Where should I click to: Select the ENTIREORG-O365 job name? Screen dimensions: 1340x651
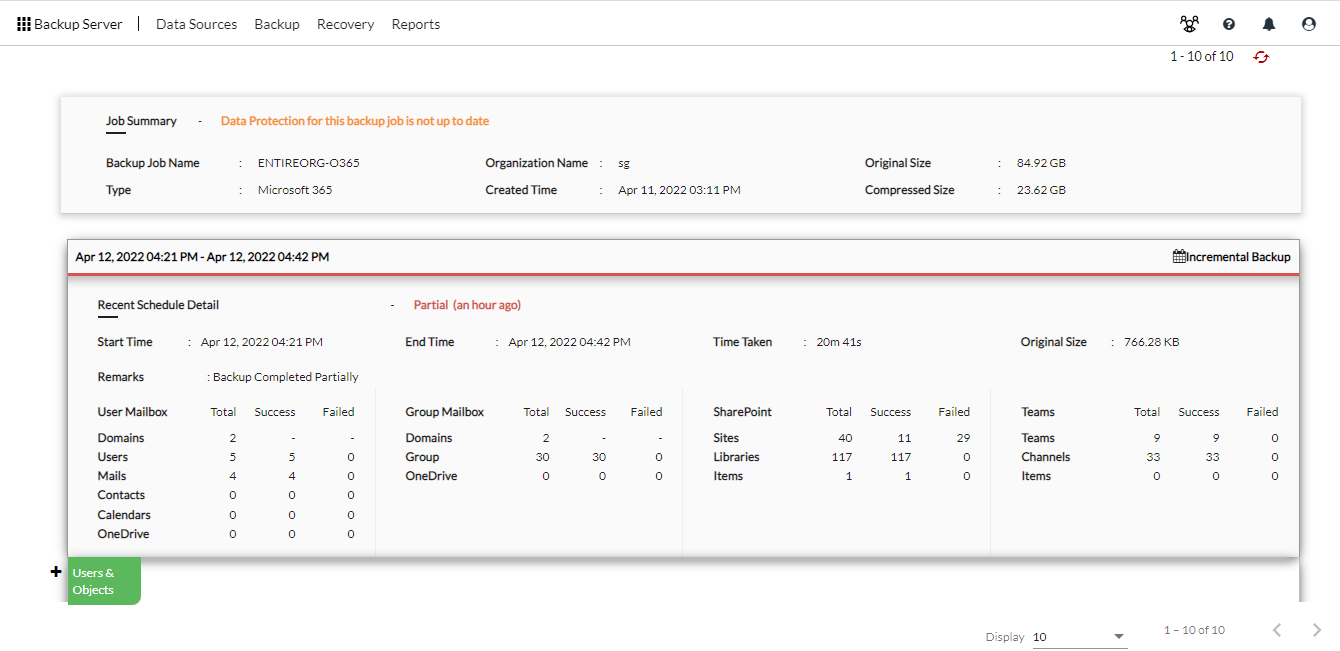[308, 163]
